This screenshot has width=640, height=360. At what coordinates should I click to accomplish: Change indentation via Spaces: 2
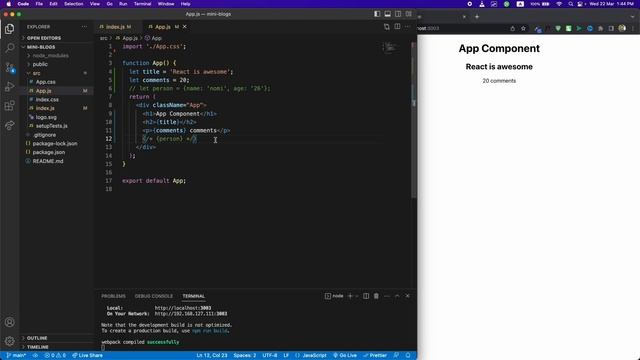(244, 356)
